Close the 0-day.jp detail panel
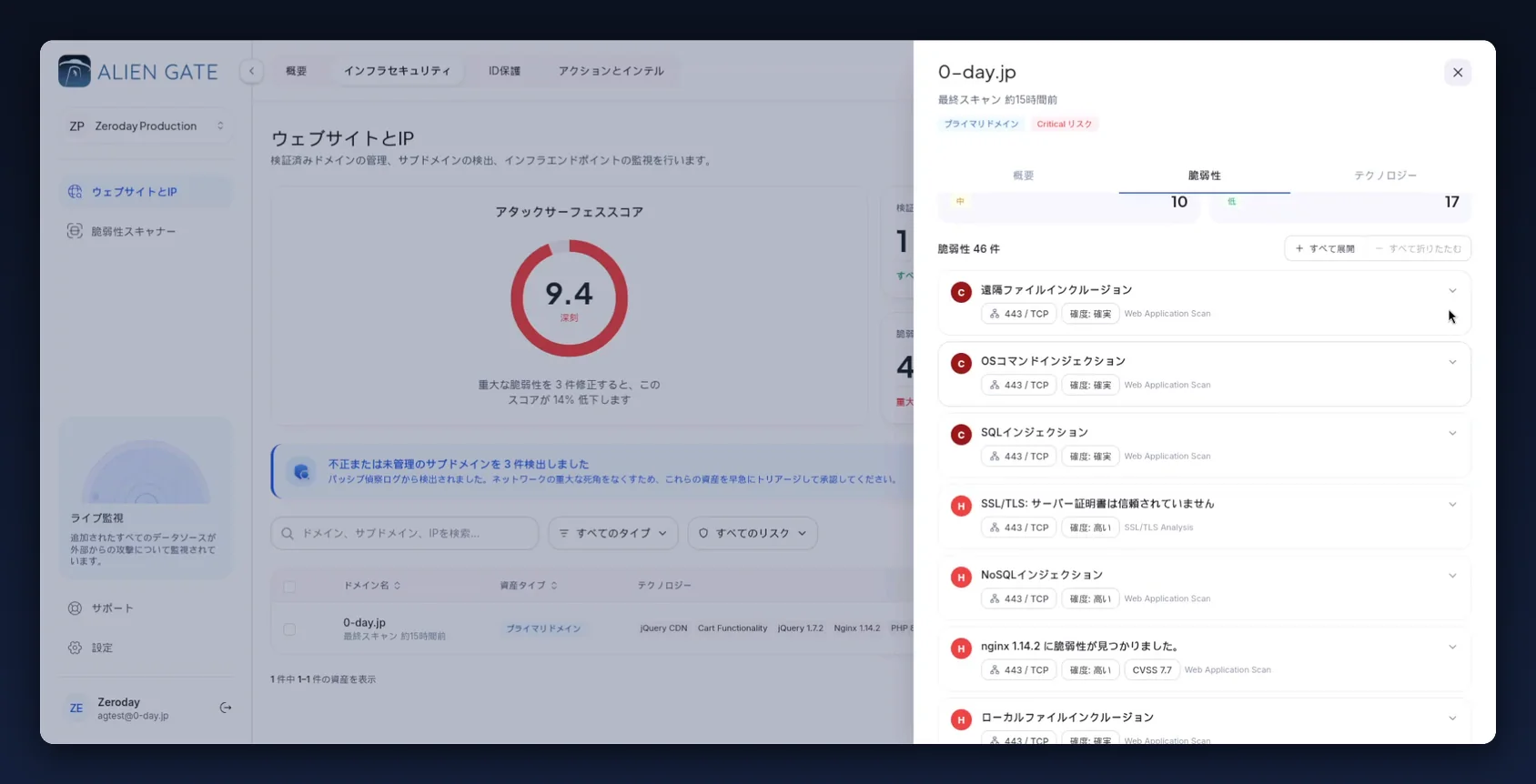This screenshot has width=1536, height=784. coord(1458,73)
